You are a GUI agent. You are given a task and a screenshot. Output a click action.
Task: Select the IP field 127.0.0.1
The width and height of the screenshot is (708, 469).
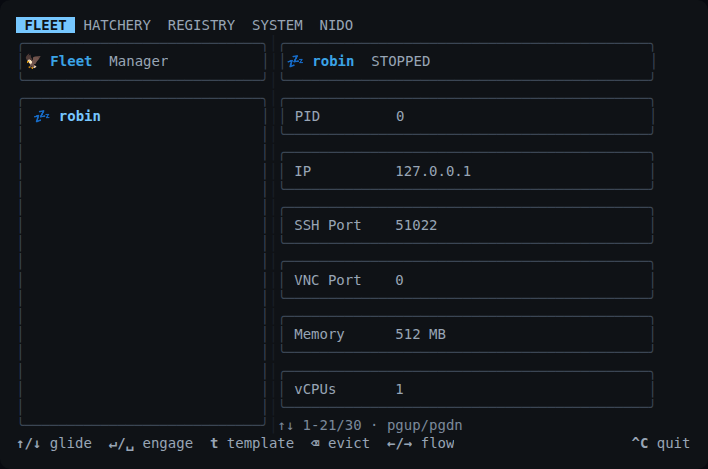point(467,171)
